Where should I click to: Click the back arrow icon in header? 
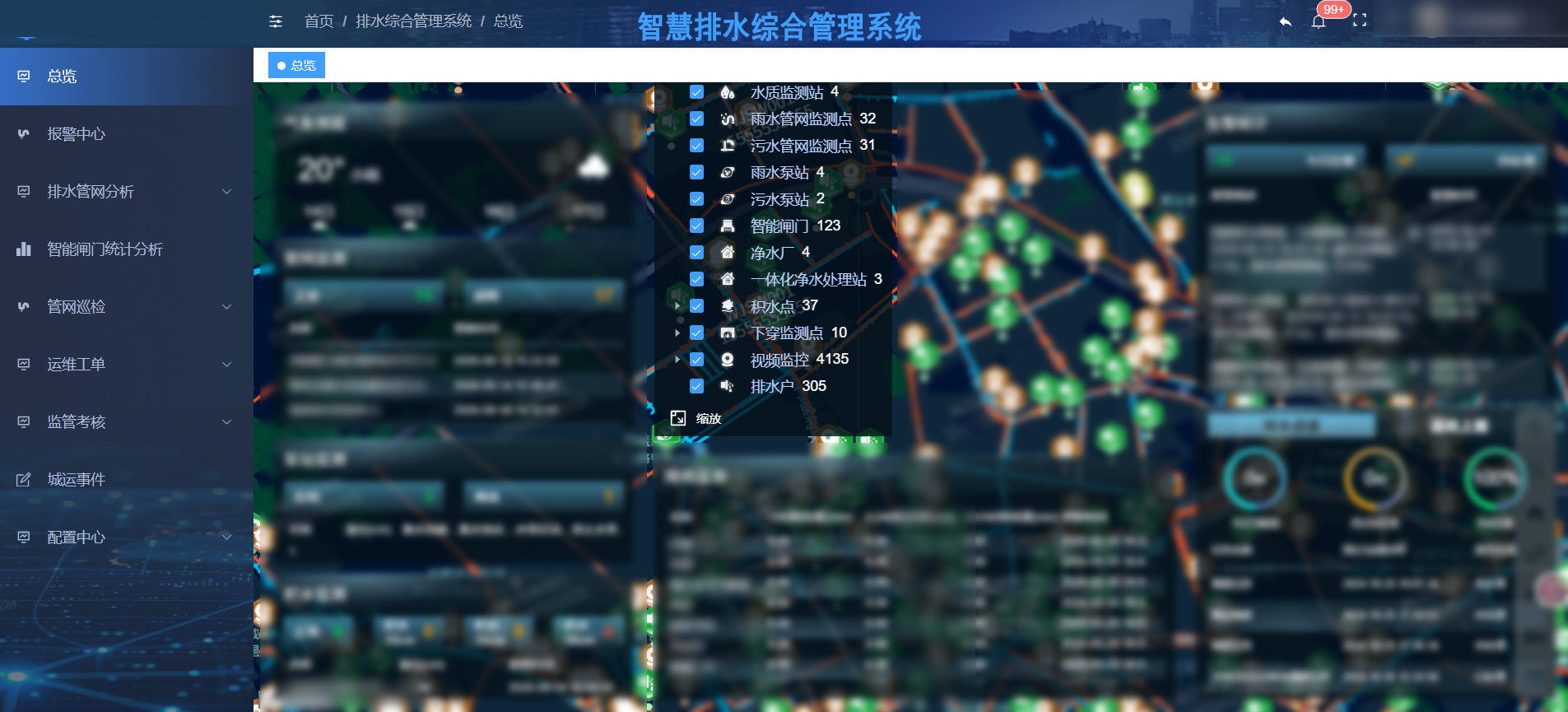tap(1286, 21)
